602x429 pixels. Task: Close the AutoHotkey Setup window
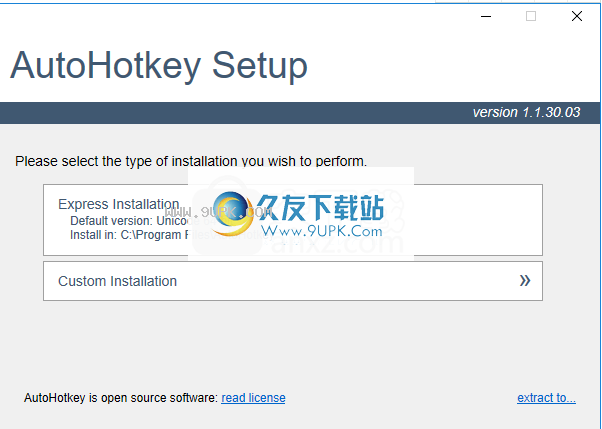[577, 16]
